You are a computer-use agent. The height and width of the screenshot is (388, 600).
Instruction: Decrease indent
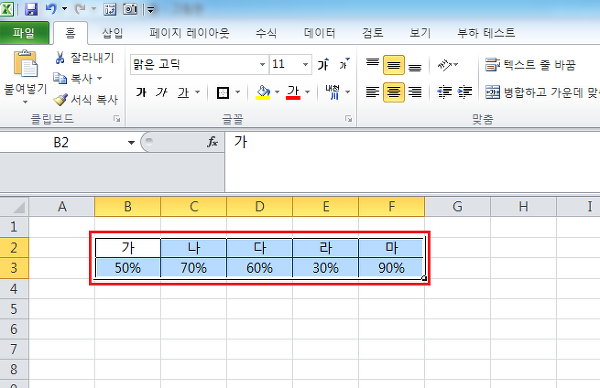[x=444, y=92]
